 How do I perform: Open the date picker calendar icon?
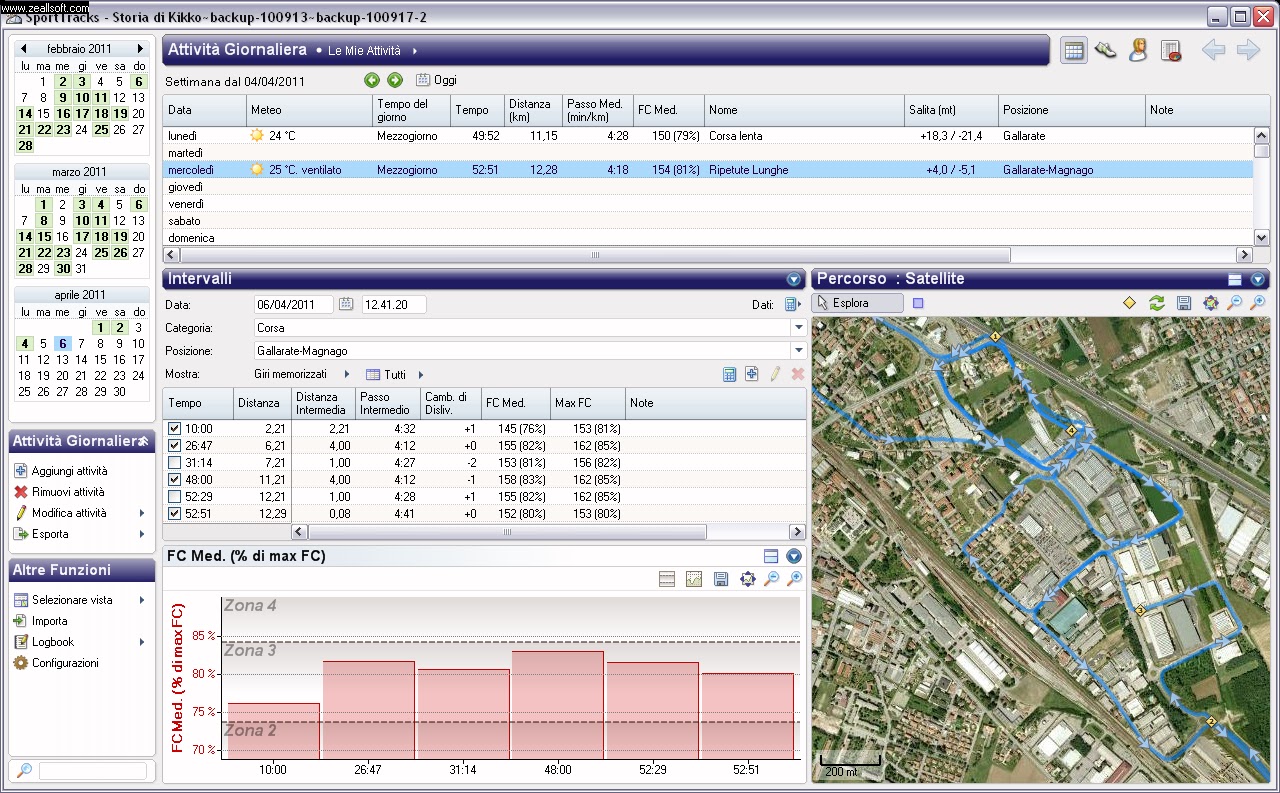[x=346, y=304]
